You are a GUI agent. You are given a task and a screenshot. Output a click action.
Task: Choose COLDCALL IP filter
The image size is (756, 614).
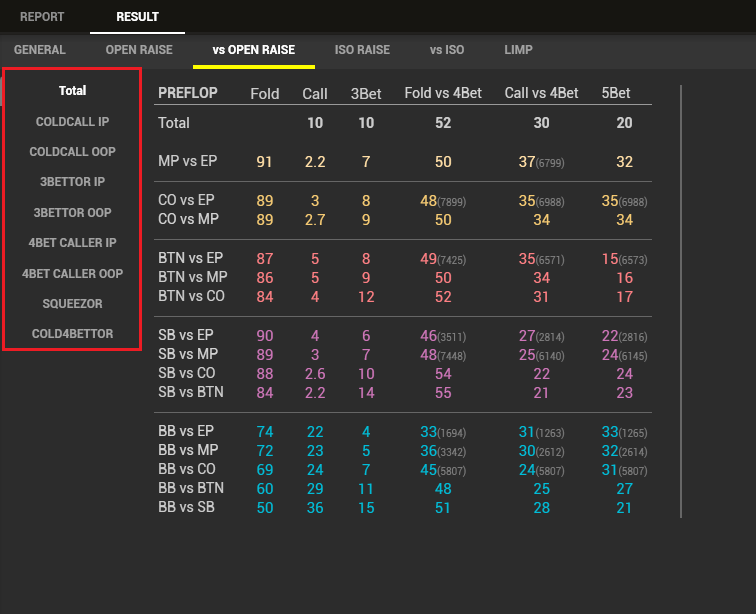(x=72, y=122)
